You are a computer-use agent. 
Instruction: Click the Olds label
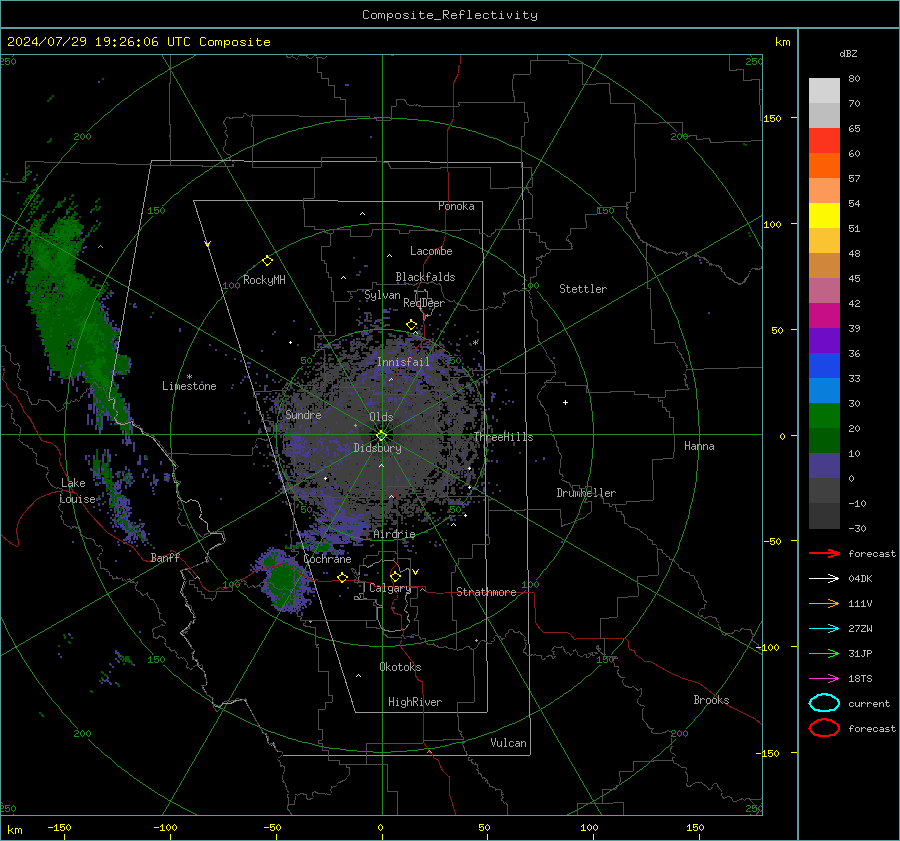click(381, 417)
